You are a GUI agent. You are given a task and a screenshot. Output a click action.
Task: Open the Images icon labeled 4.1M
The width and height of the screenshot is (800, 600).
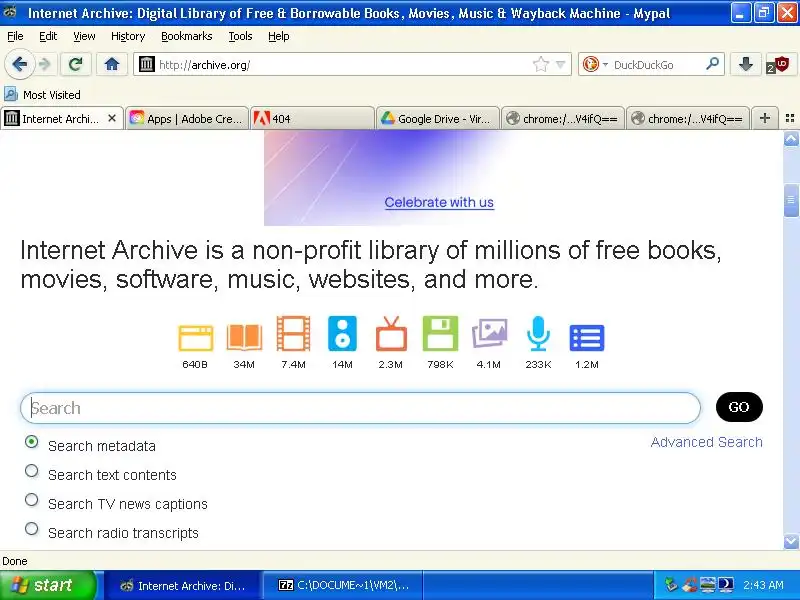coord(489,334)
